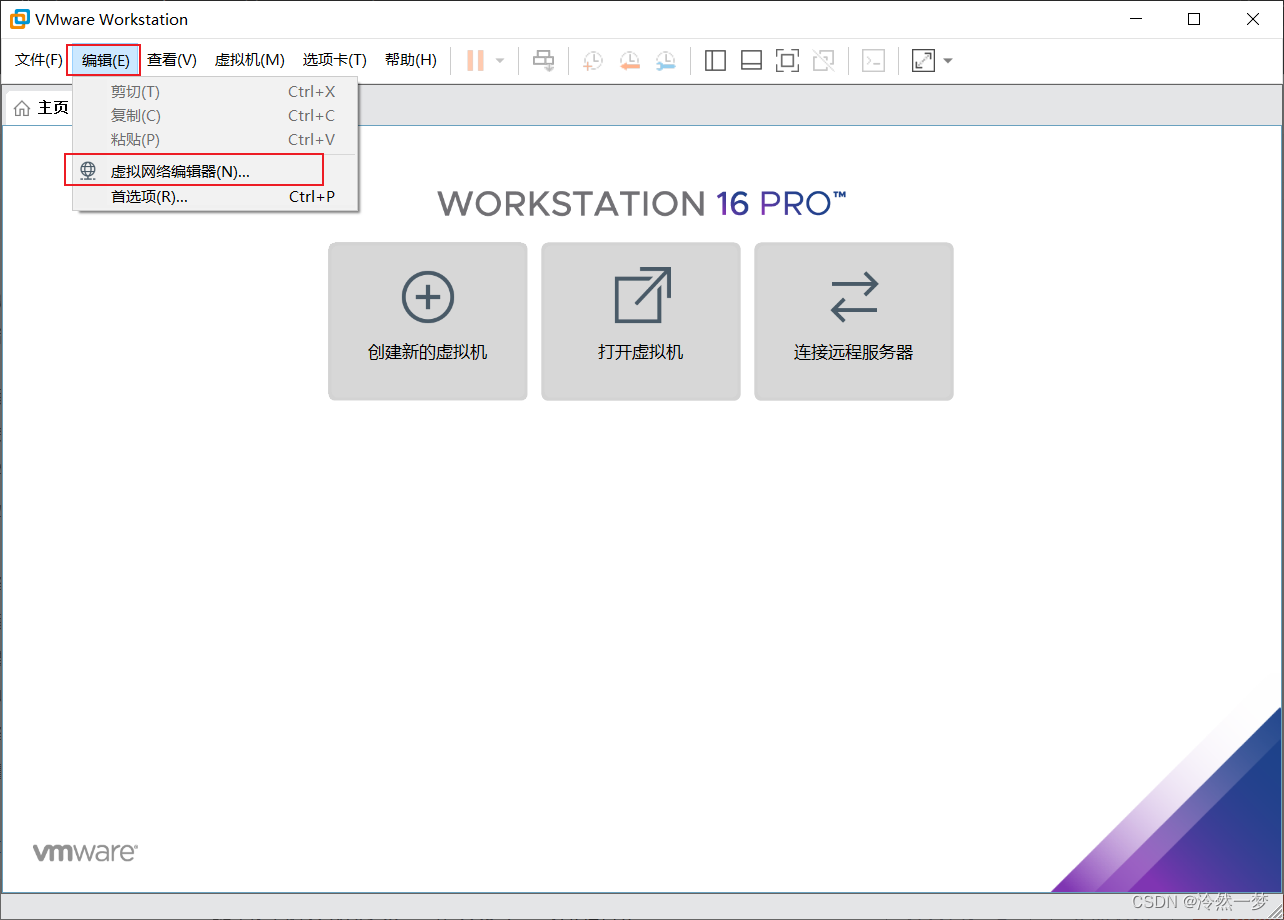Click the 连接远程服务器 tile
Viewport: 1284px width, 920px height.
coord(854,321)
